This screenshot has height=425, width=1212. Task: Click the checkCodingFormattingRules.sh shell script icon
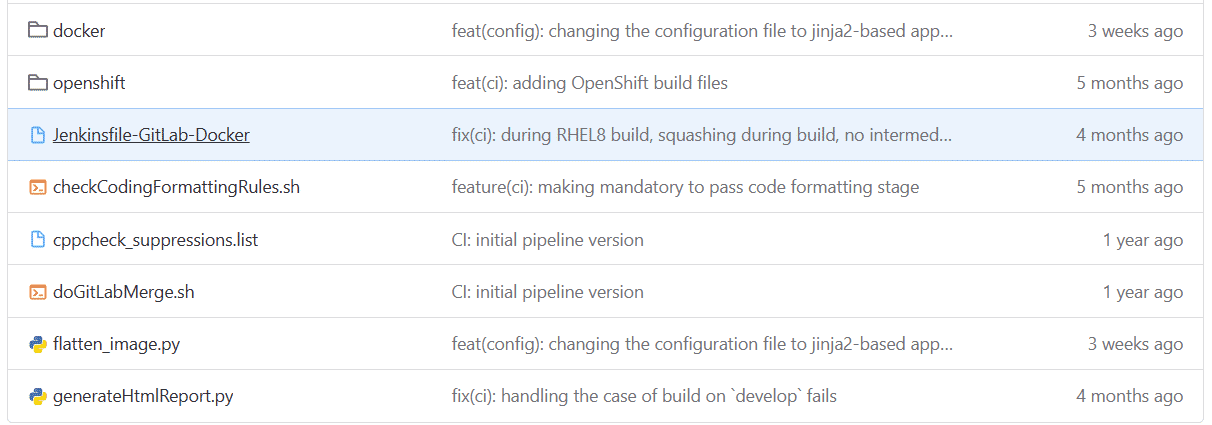click(38, 187)
